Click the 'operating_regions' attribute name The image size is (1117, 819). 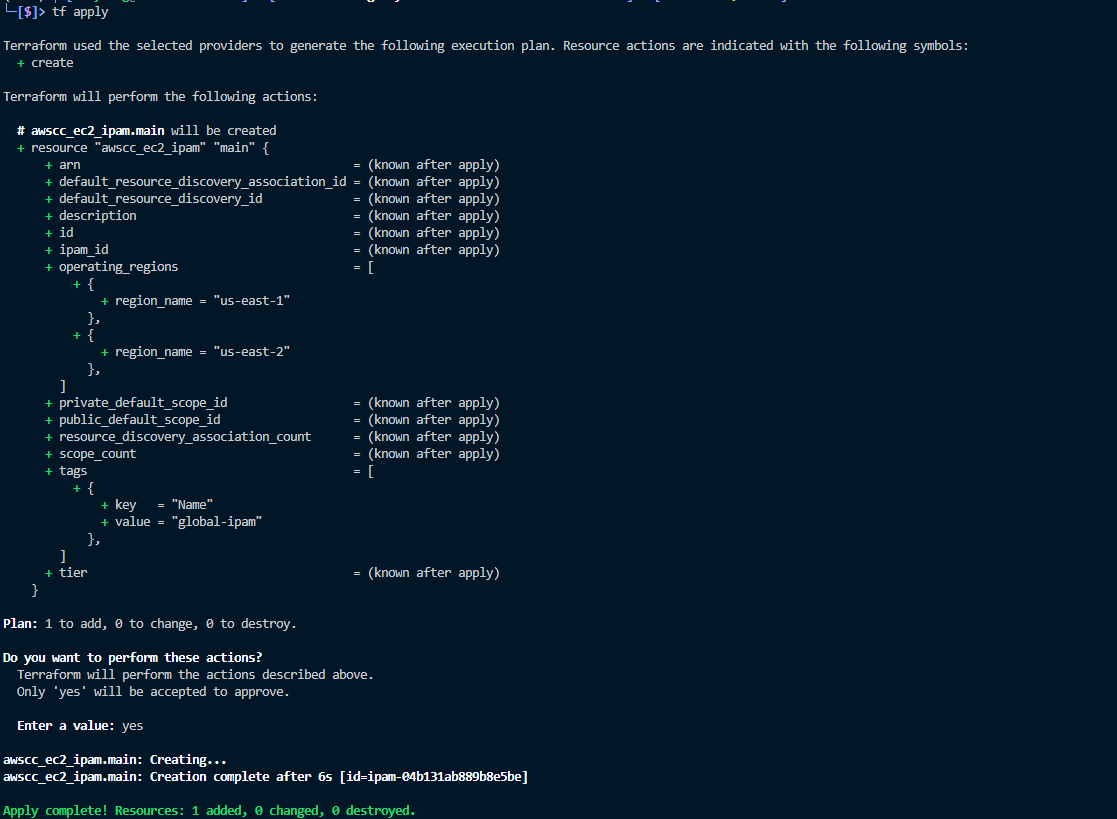click(118, 267)
